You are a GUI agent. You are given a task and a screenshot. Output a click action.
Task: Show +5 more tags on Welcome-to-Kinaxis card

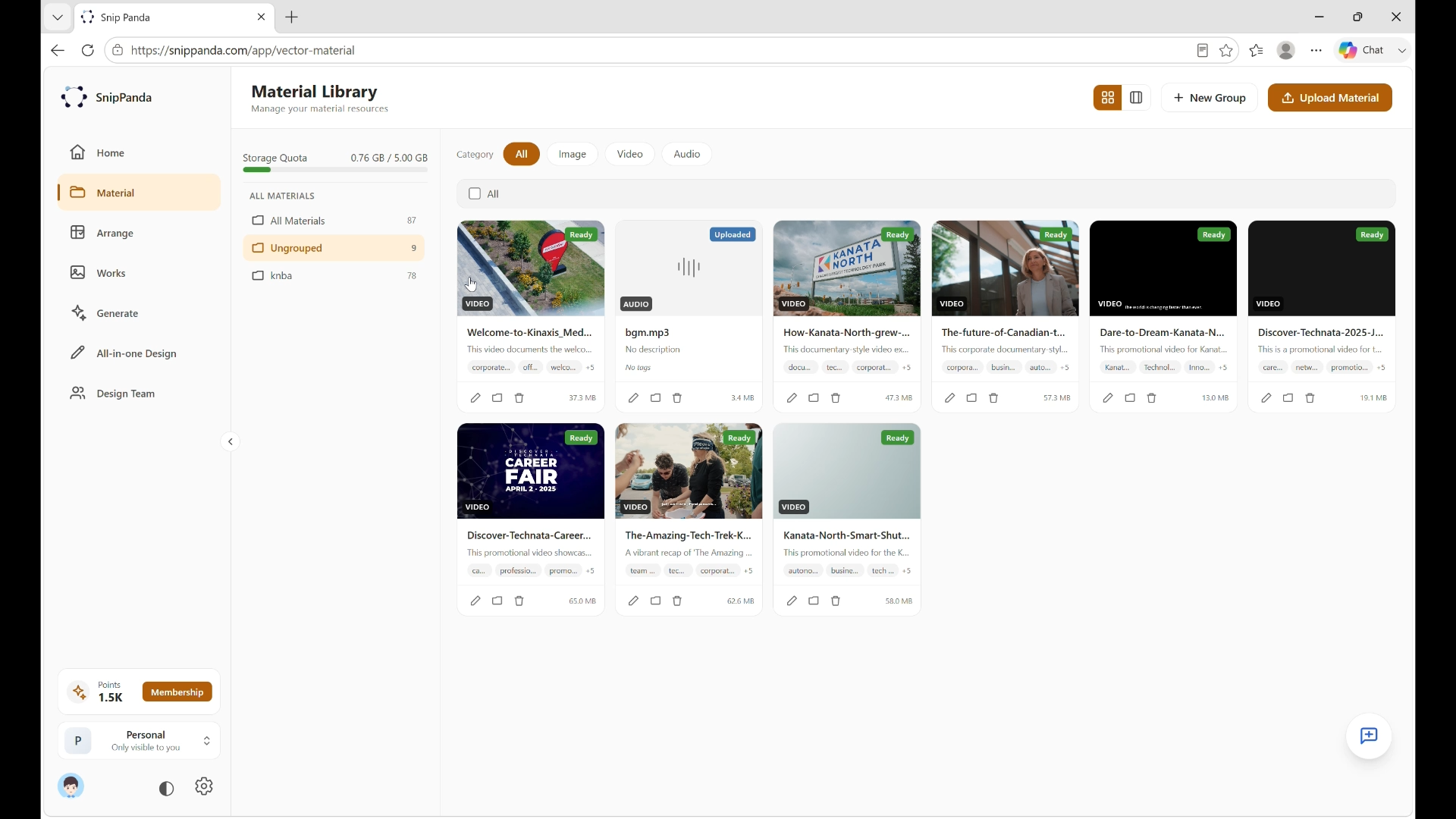(590, 368)
